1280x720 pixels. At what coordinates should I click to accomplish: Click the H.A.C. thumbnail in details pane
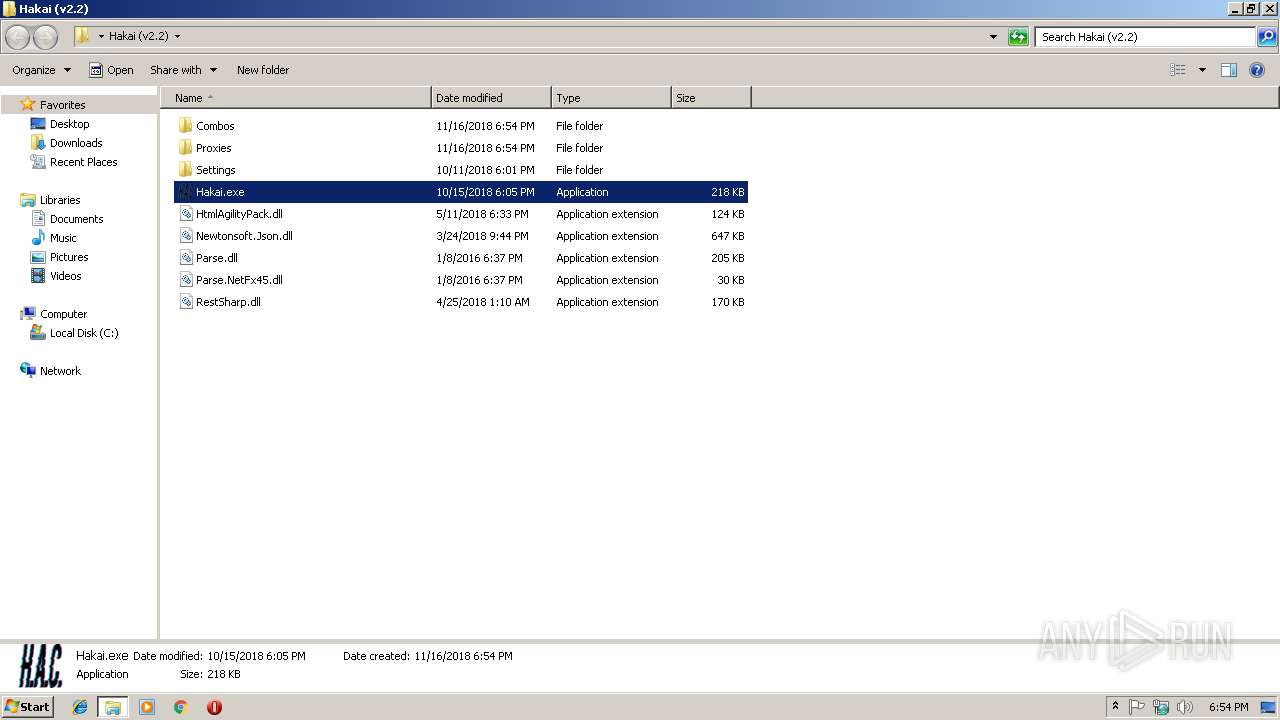pos(41,665)
